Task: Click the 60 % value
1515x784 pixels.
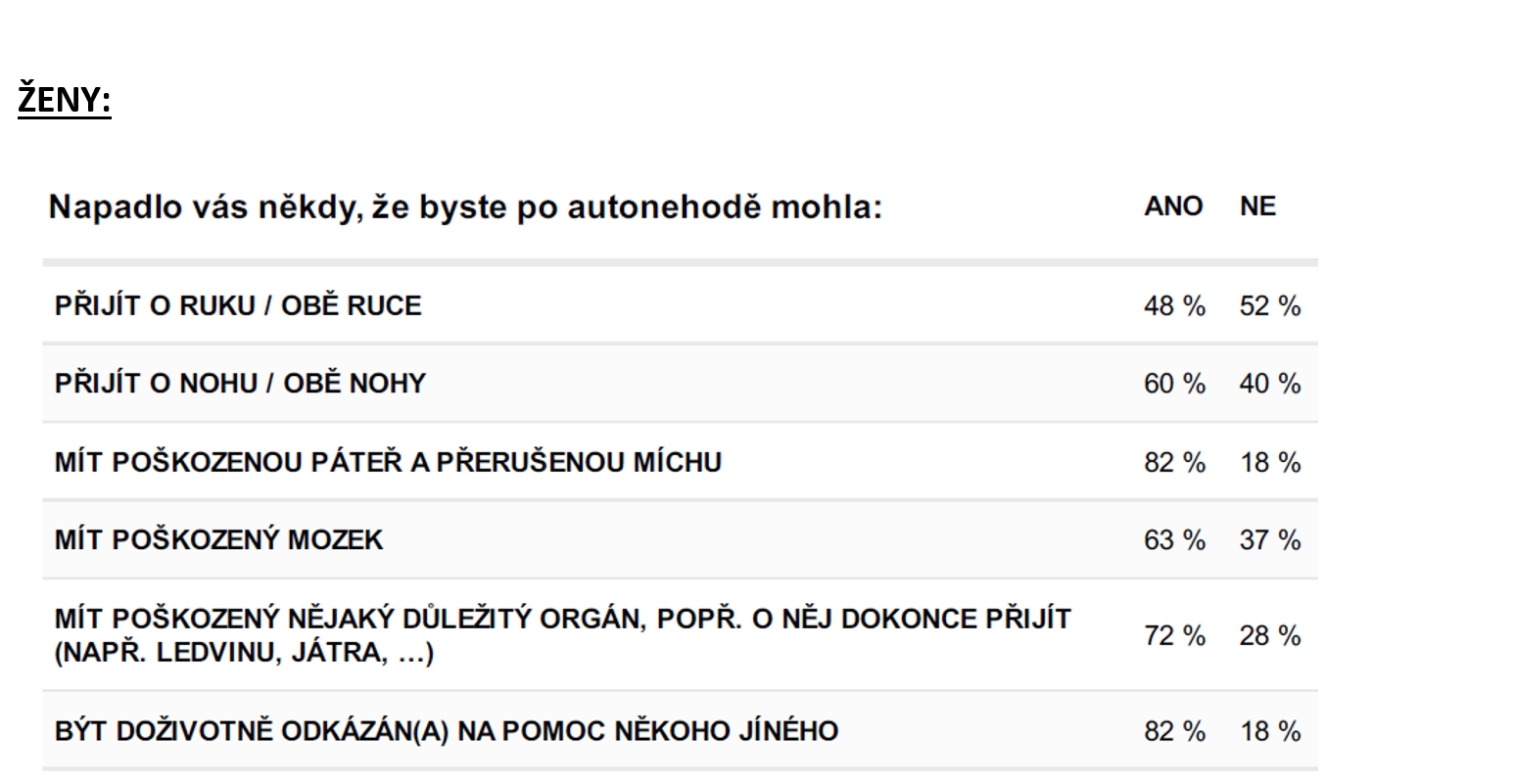Action: pos(1174,384)
